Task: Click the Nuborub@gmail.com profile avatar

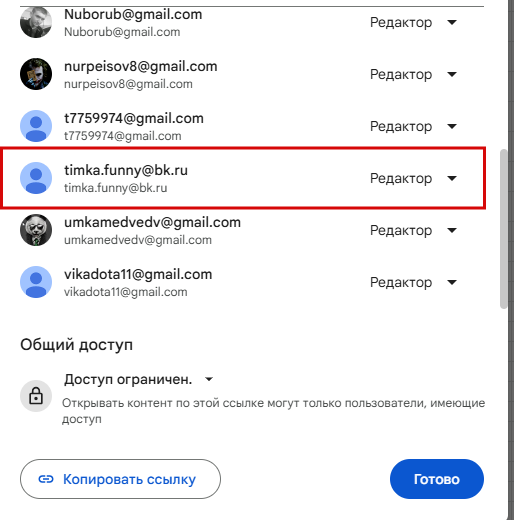Action: point(36,22)
